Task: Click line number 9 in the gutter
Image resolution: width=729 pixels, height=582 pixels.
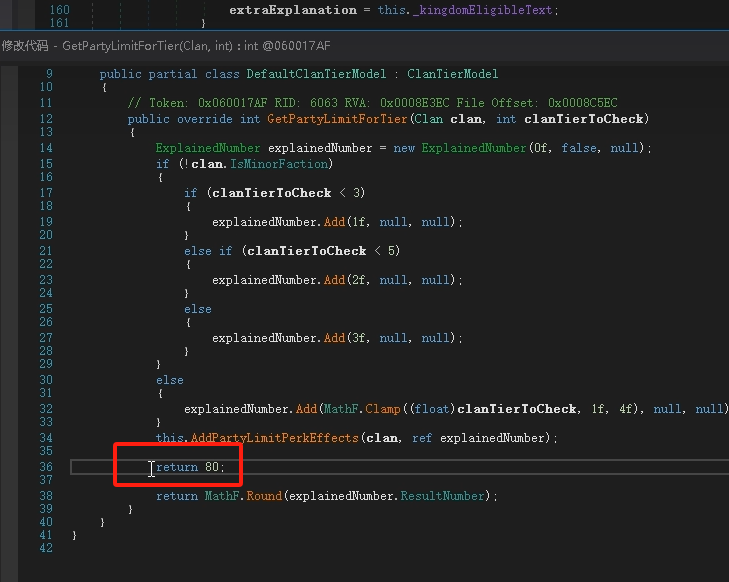Action: point(49,74)
